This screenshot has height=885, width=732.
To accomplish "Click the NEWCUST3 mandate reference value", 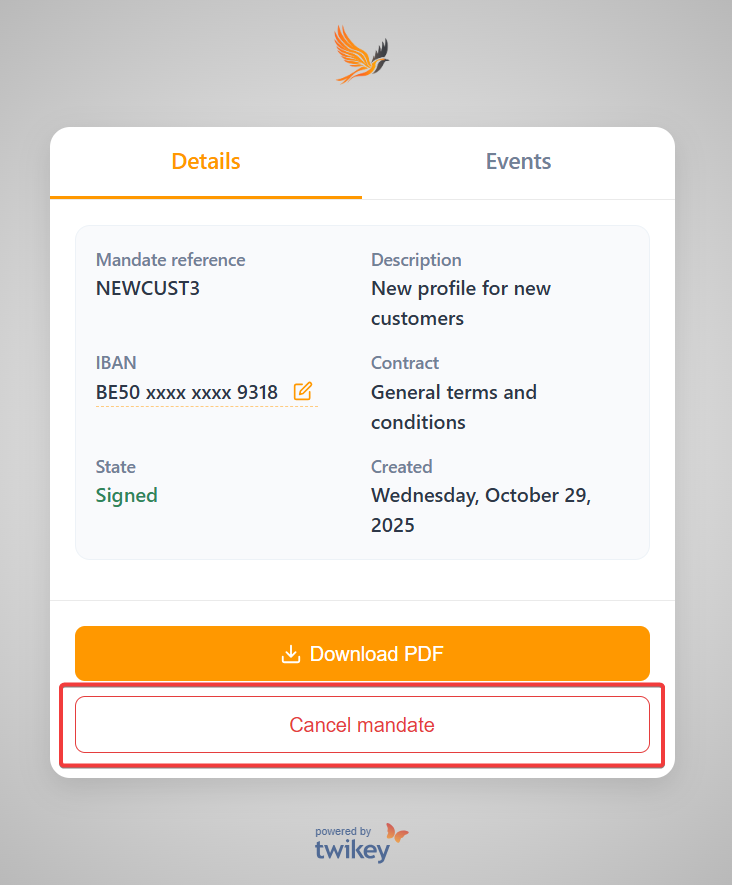I will [146, 288].
